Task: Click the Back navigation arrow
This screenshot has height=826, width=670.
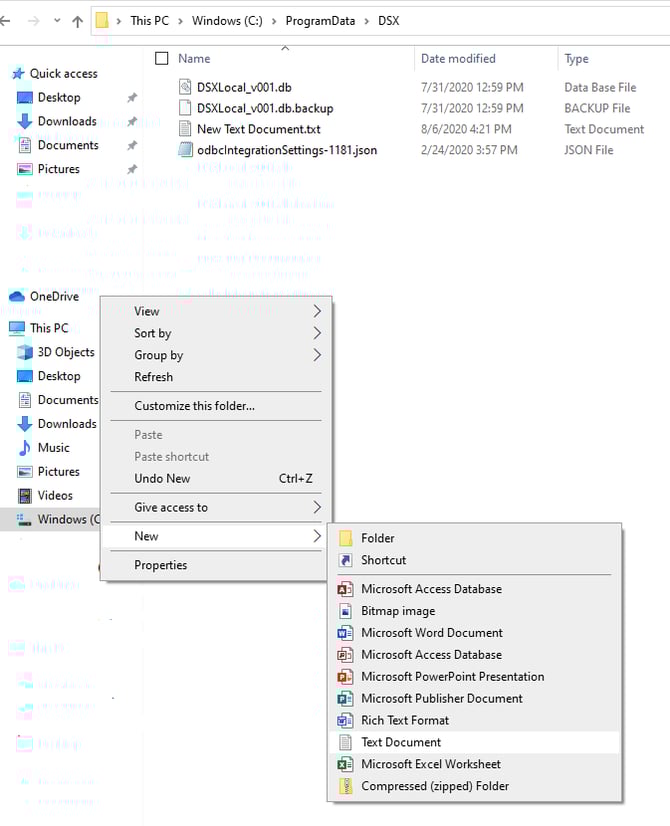Action: [x=5, y=21]
